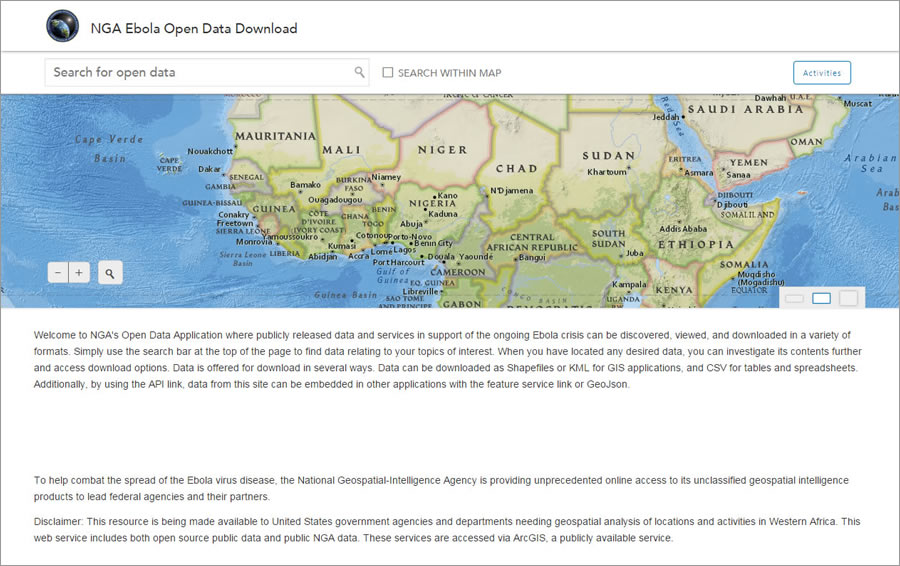Click the NGA globe logo
The height and width of the screenshot is (566, 900).
(63, 26)
